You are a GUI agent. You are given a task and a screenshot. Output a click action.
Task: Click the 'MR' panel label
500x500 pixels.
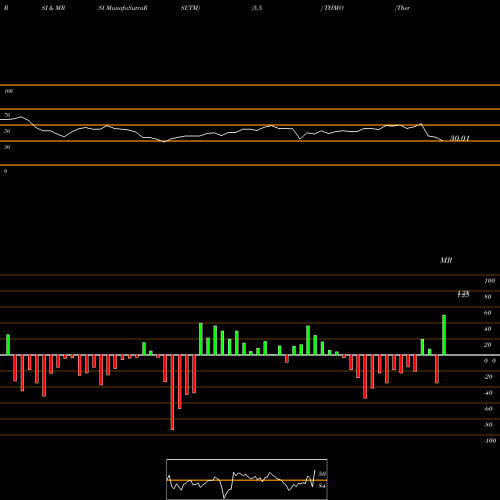446,260
